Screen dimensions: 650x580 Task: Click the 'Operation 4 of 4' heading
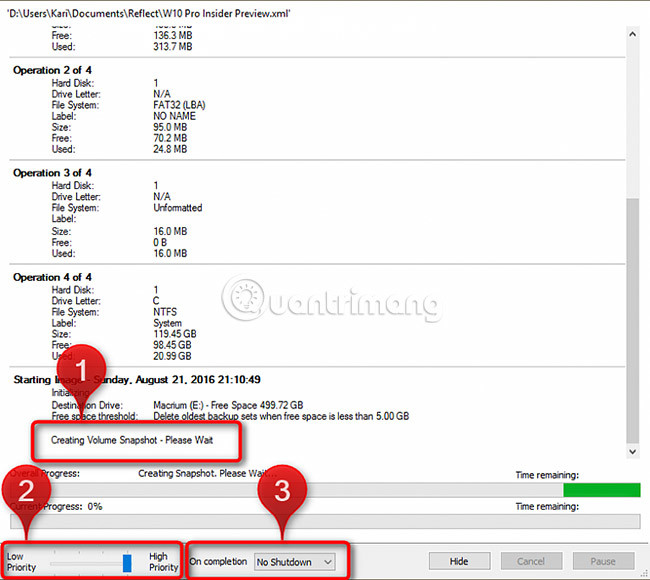point(52,277)
